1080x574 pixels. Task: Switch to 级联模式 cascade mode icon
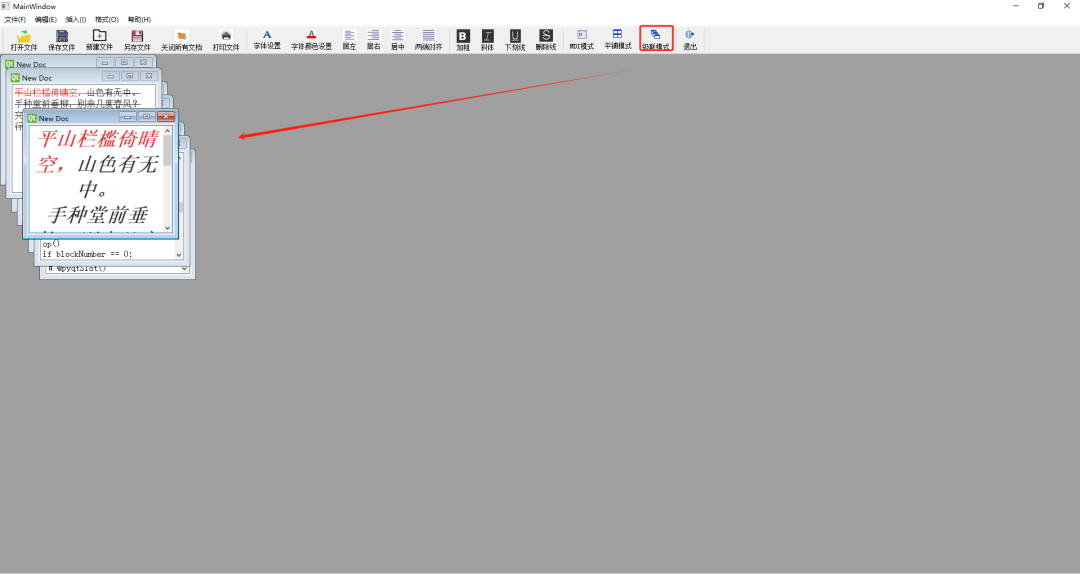point(655,34)
